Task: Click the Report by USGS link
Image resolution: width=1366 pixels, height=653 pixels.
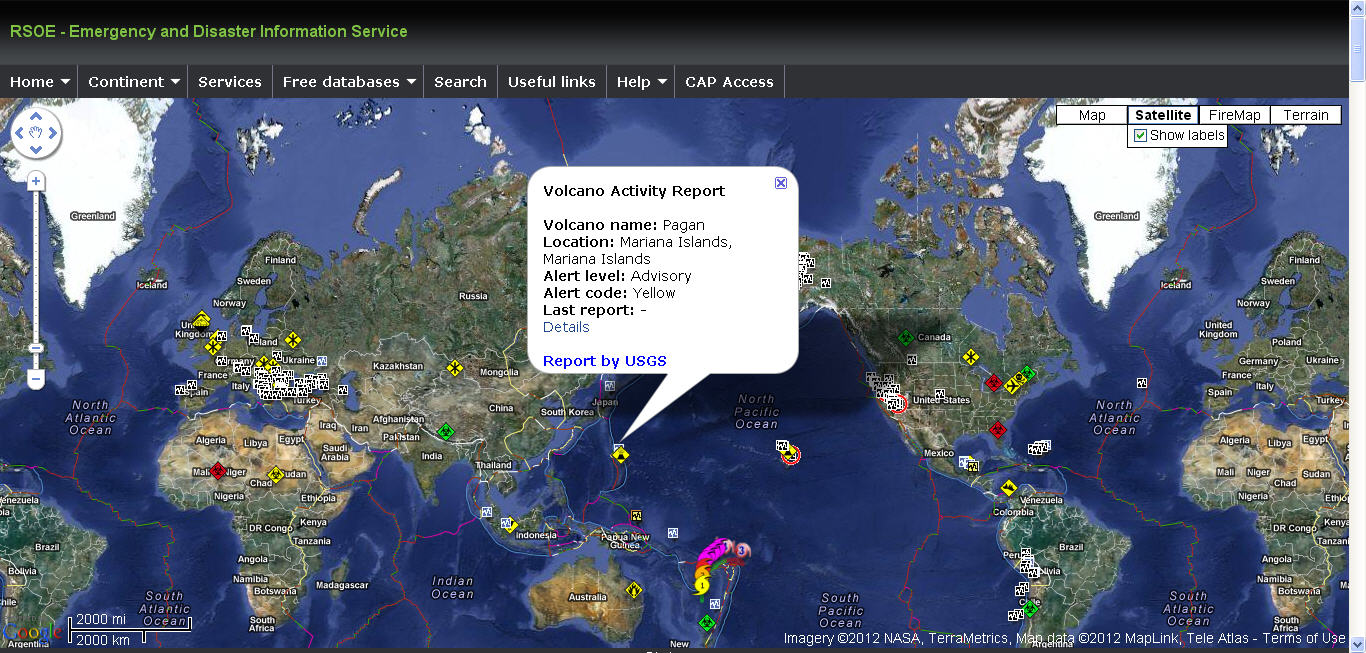Action: tap(604, 361)
